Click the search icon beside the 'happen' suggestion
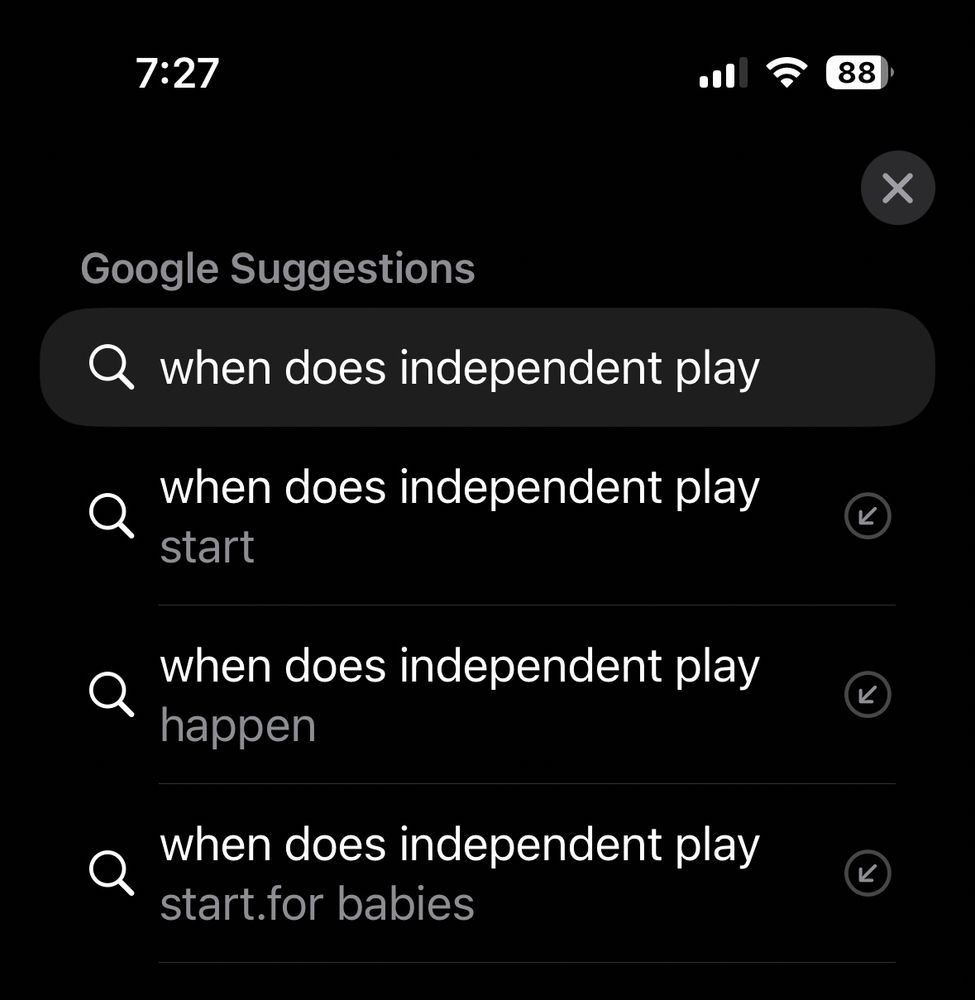This screenshot has width=975, height=1000. [113, 694]
